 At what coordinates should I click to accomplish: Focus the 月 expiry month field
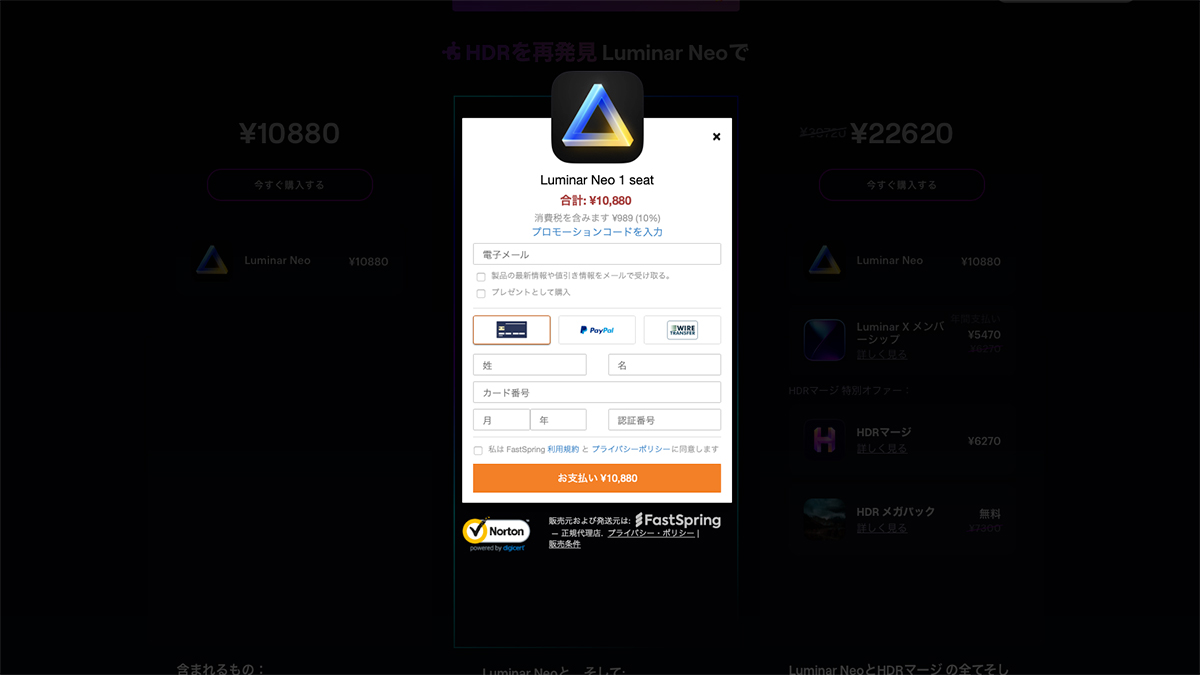point(501,420)
